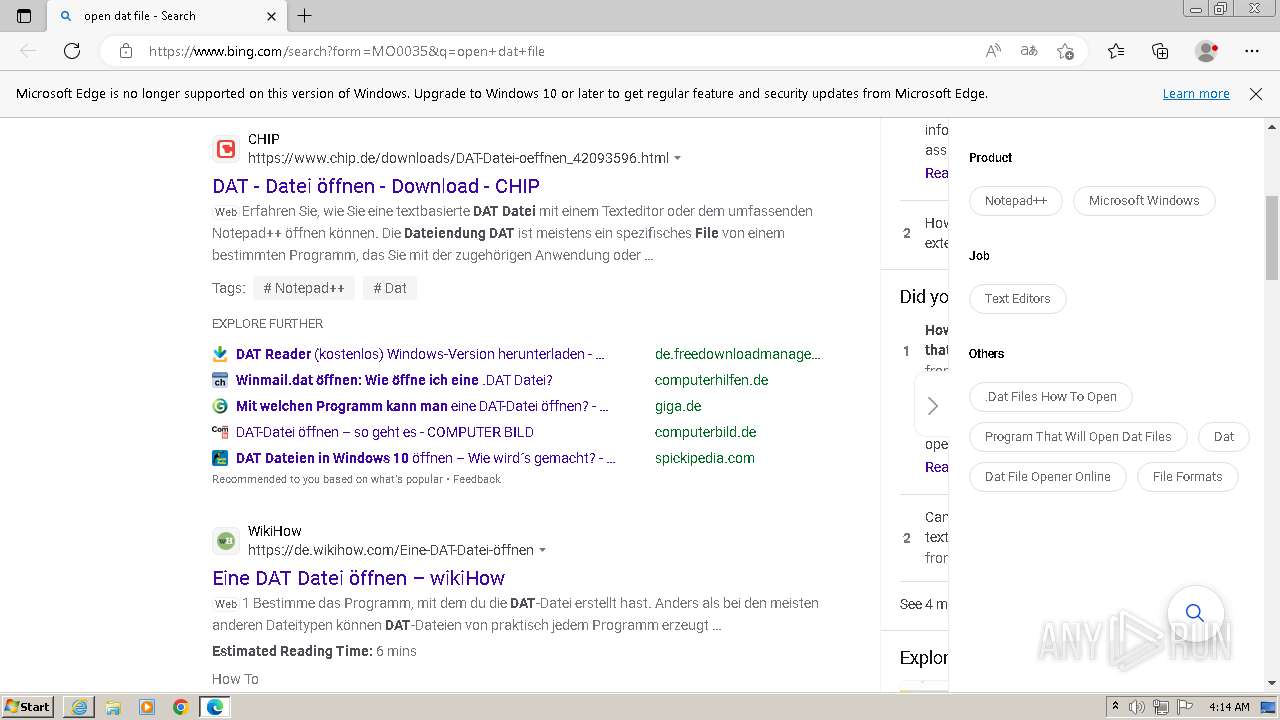Click the CHIP site favicon
This screenshot has height=720, width=1280.
click(226, 149)
